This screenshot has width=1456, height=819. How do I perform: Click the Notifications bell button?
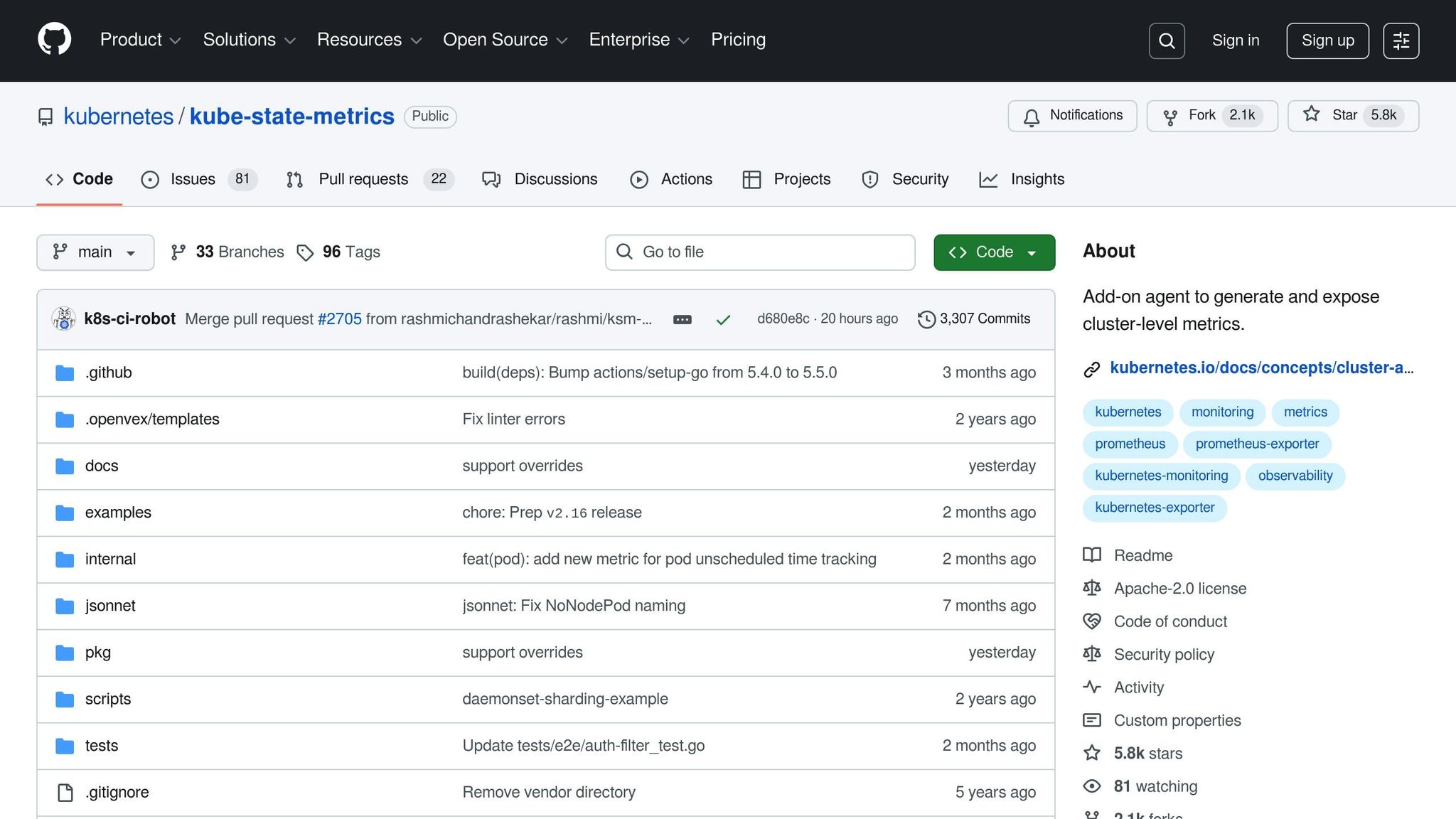coord(1072,116)
